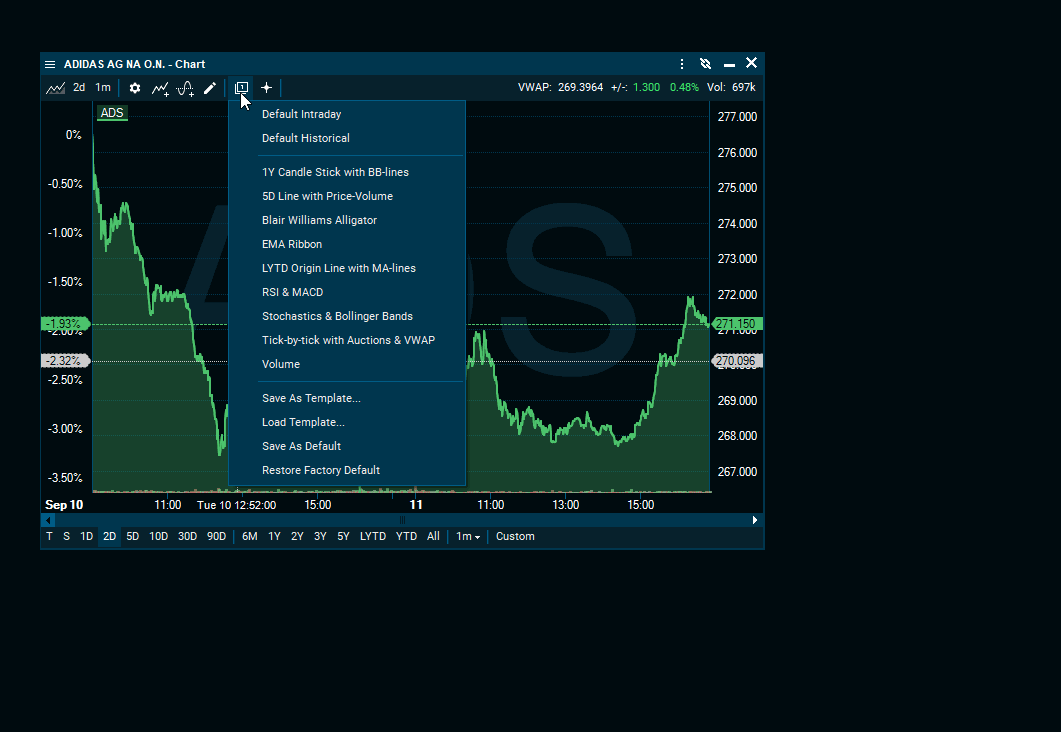1061x732 pixels.
Task: Toggle the 1D time range
Action: (87, 537)
